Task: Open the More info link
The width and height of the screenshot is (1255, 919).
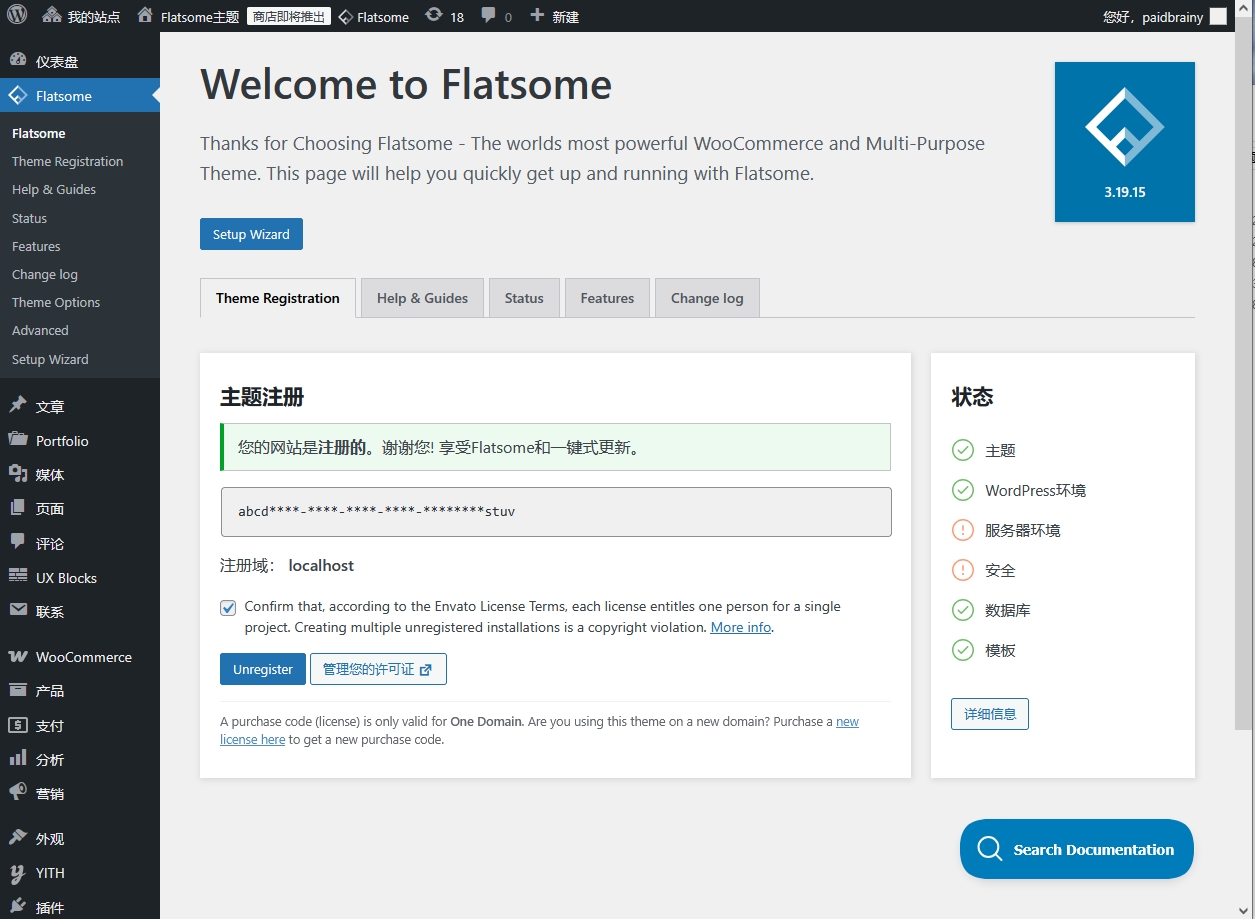Action: (x=741, y=627)
